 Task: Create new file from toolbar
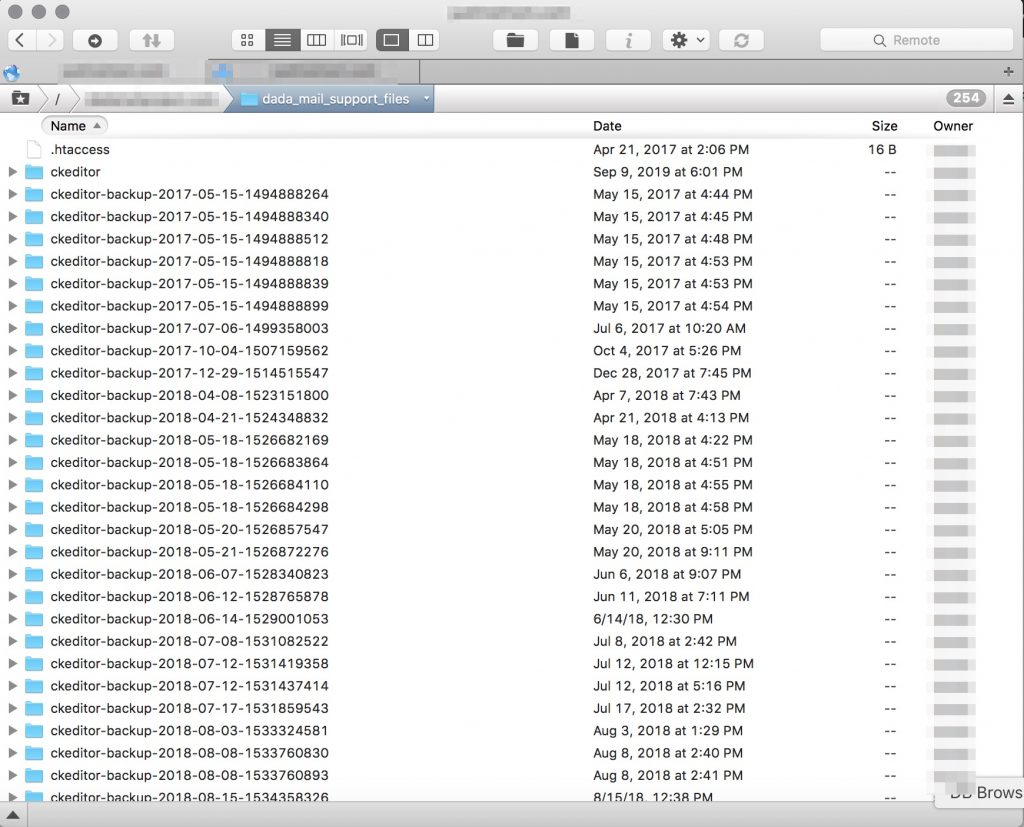point(572,41)
